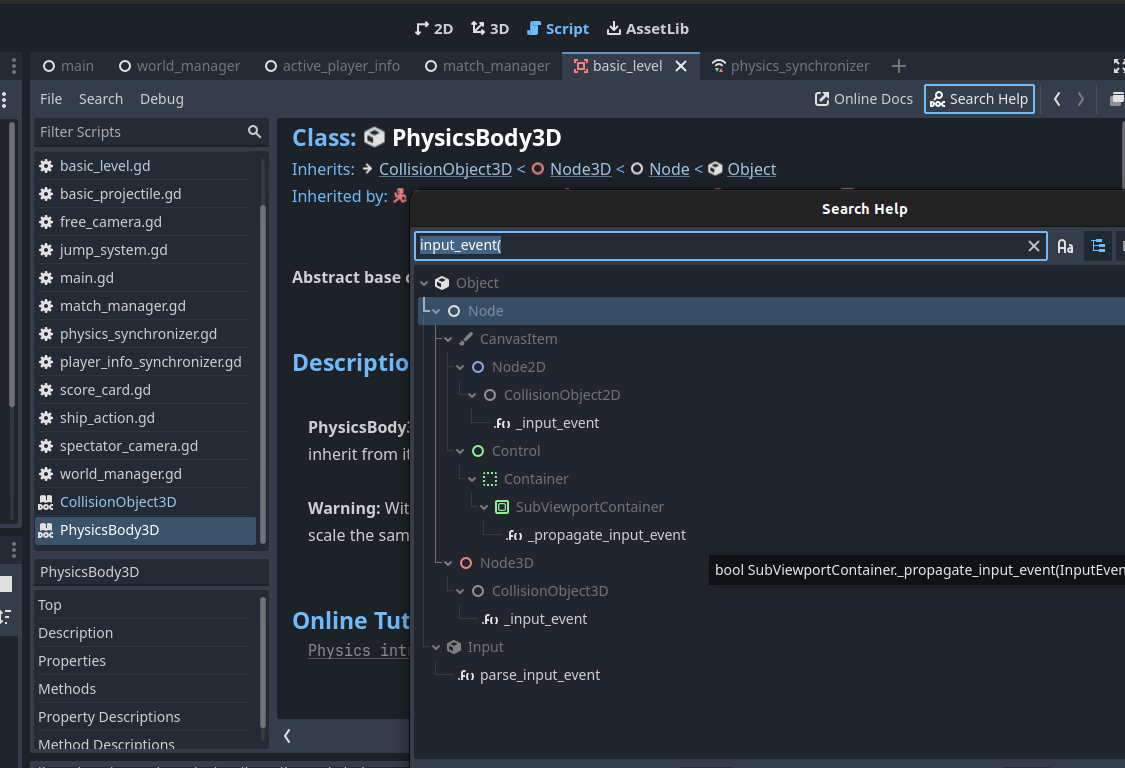Image resolution: width=1125 pixels, height=768 pixels.
Task: Follow the CollisionObject3D inherits link
Action: pyautogui.click(x=445, y=169)
